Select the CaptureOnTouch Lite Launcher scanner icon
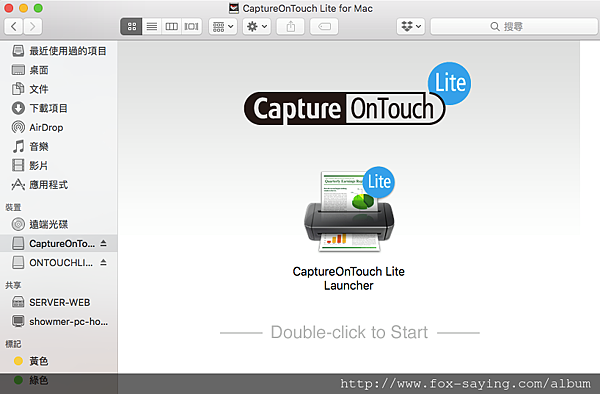The image size is (600, 394). click(349, 210)
